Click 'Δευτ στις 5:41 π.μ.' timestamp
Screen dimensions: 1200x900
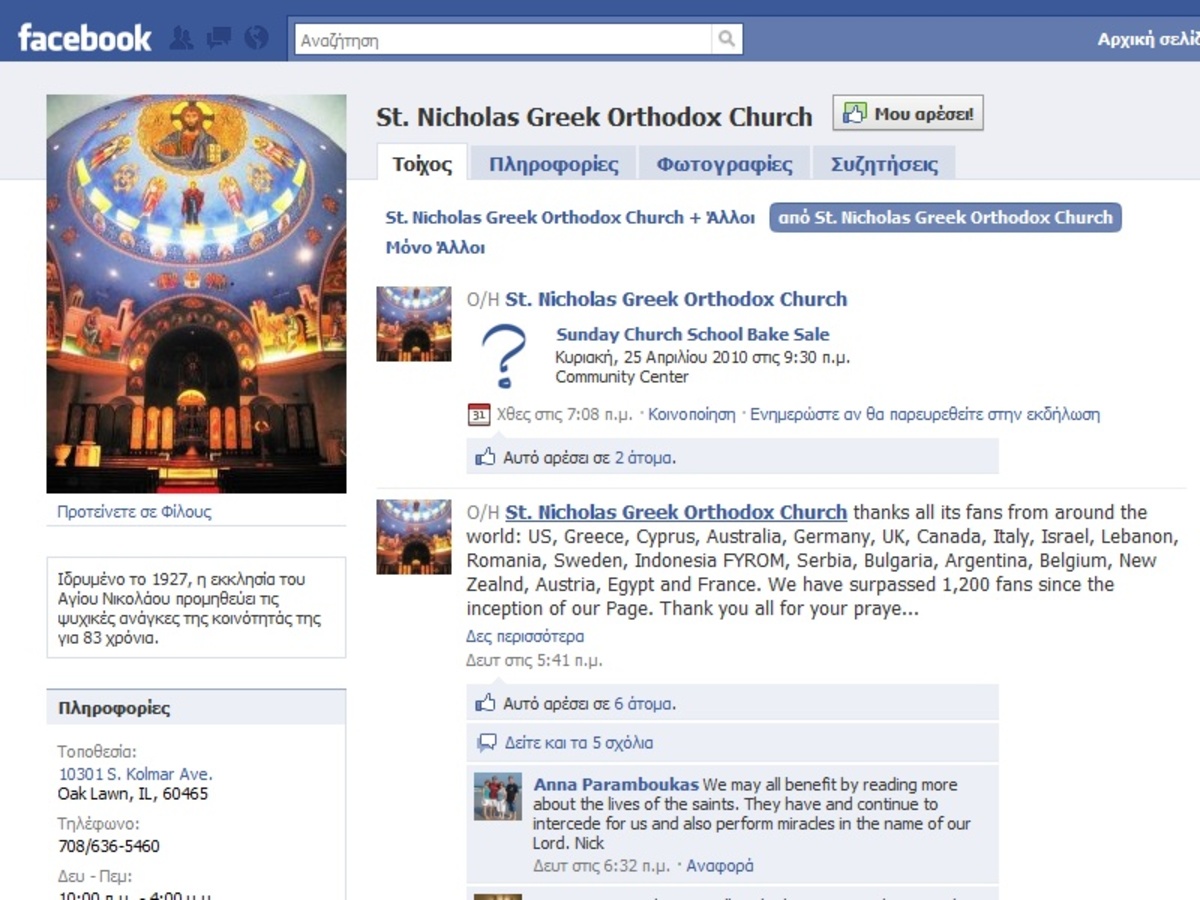pyautogui.click(x=534, y=661)
